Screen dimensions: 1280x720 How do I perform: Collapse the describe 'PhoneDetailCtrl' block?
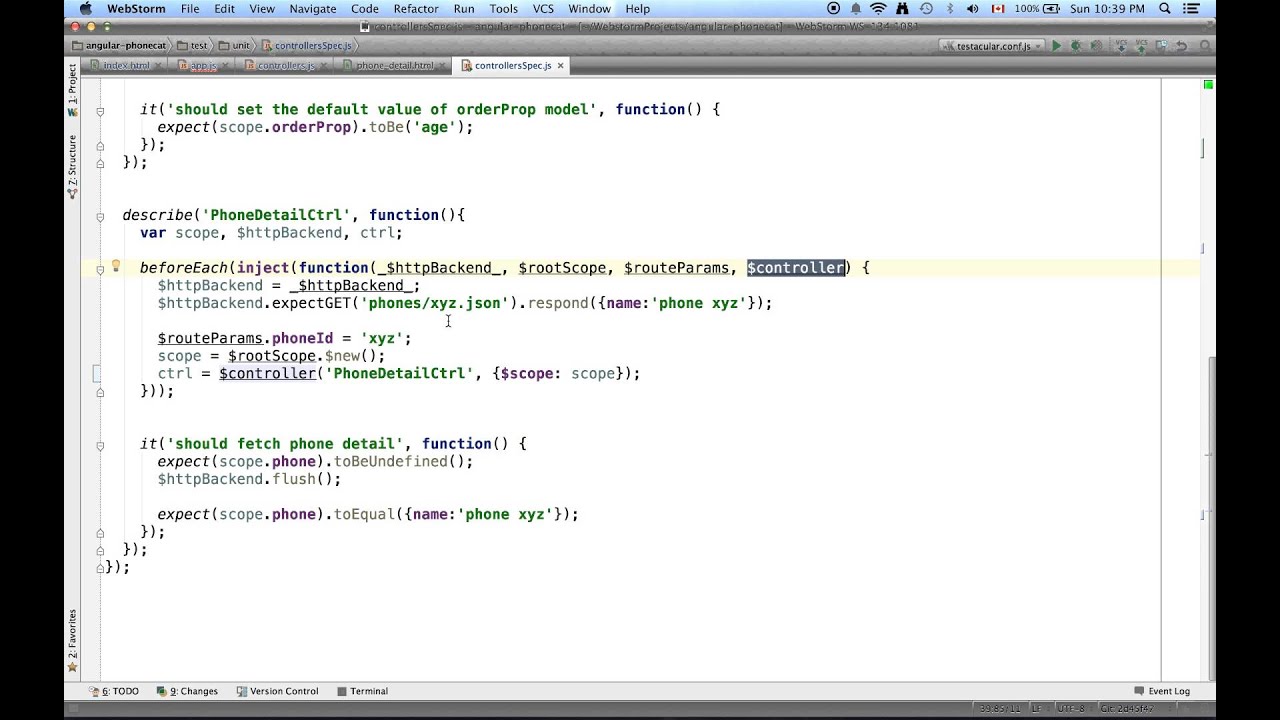click(x=100, y=216)
